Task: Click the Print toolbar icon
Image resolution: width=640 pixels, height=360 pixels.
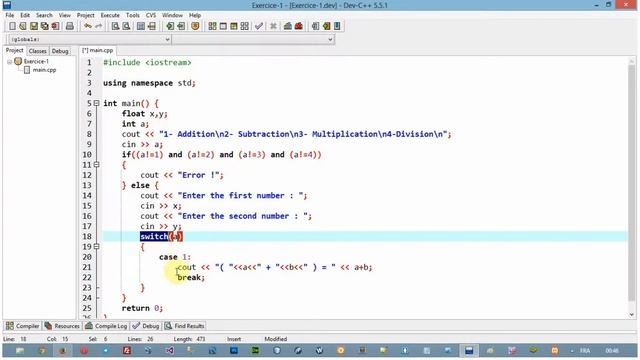Action: tap(70, 26)
